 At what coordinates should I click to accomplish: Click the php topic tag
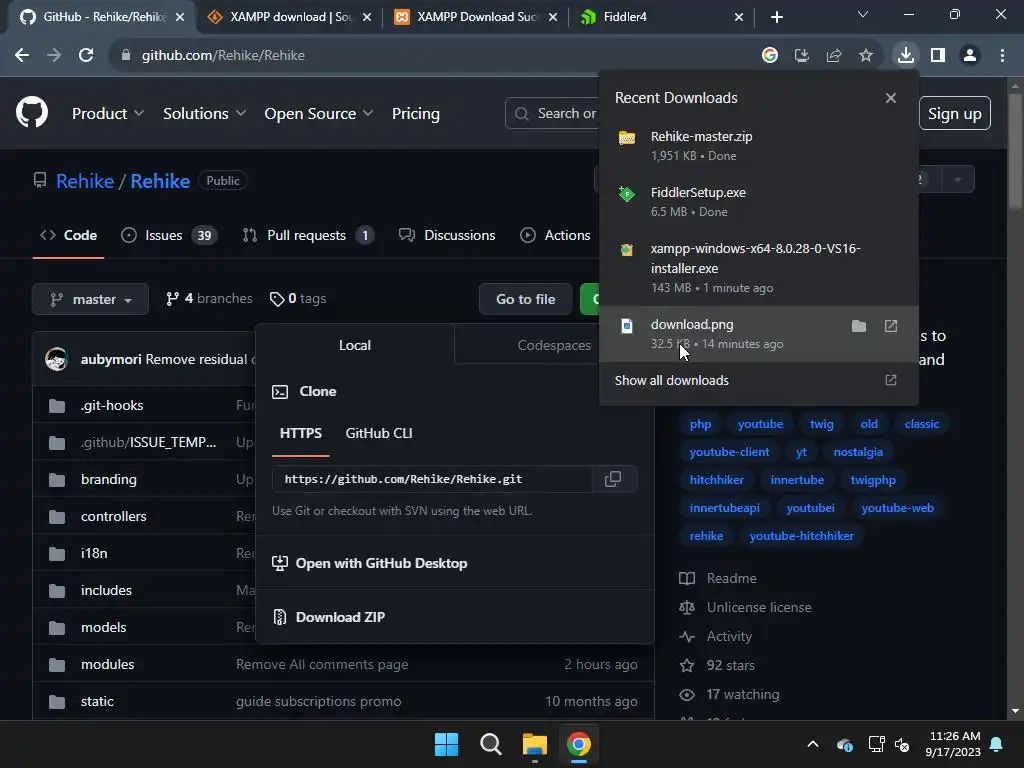[x=700, y=424]
